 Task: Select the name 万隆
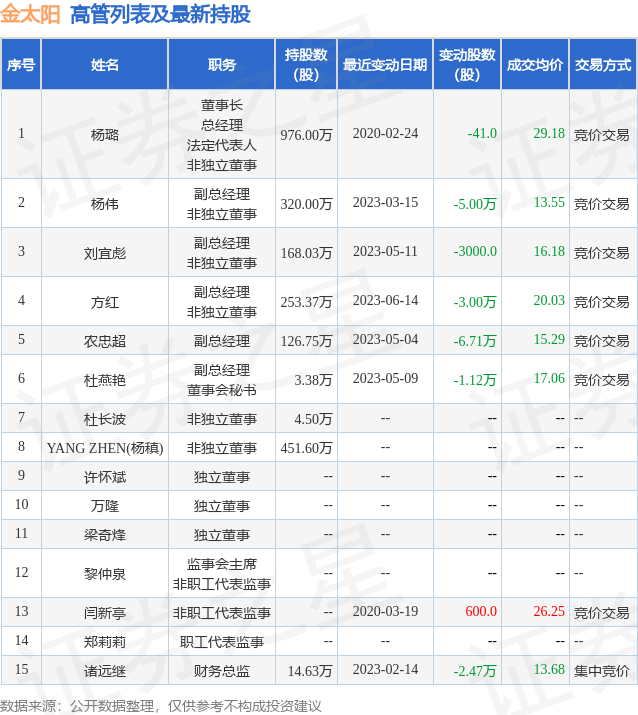[x=104, y=506]
